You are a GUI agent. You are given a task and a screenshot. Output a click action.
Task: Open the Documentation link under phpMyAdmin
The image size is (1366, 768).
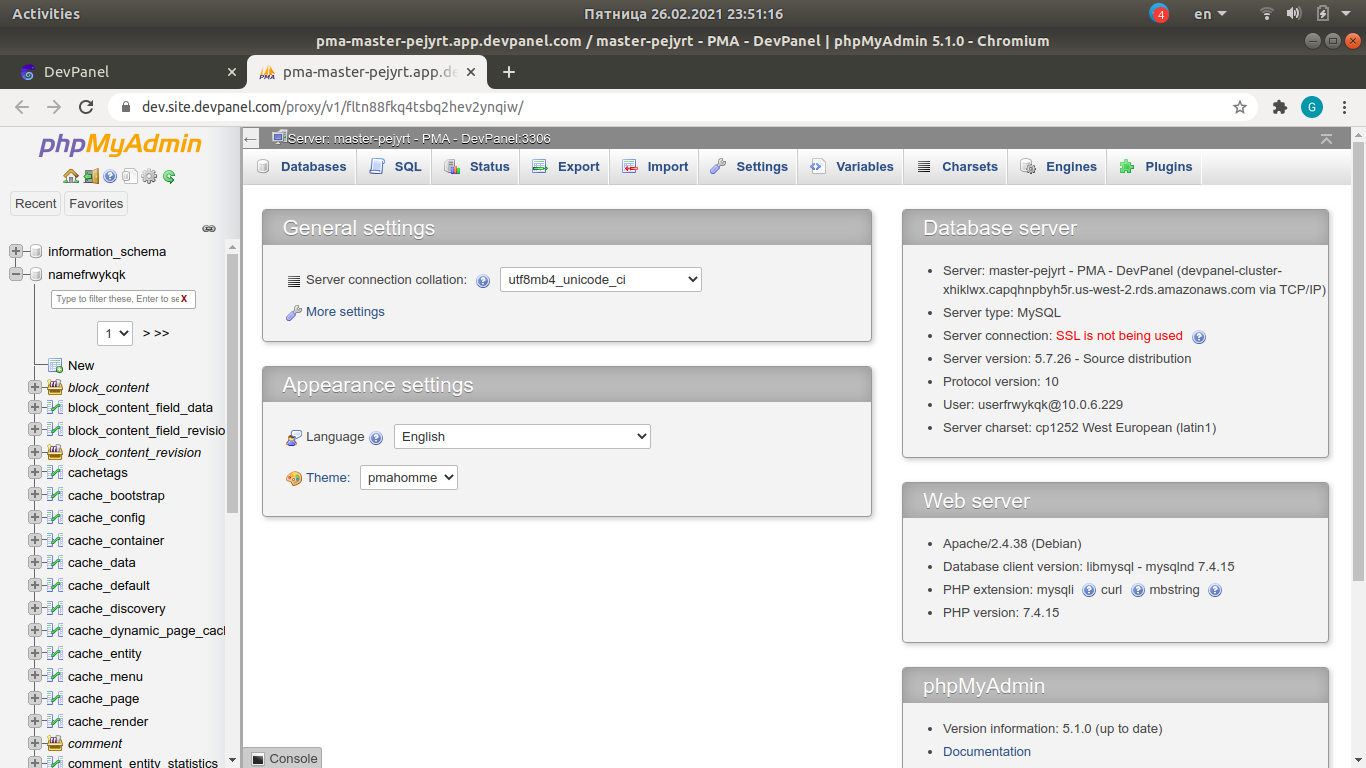[986, 751]
